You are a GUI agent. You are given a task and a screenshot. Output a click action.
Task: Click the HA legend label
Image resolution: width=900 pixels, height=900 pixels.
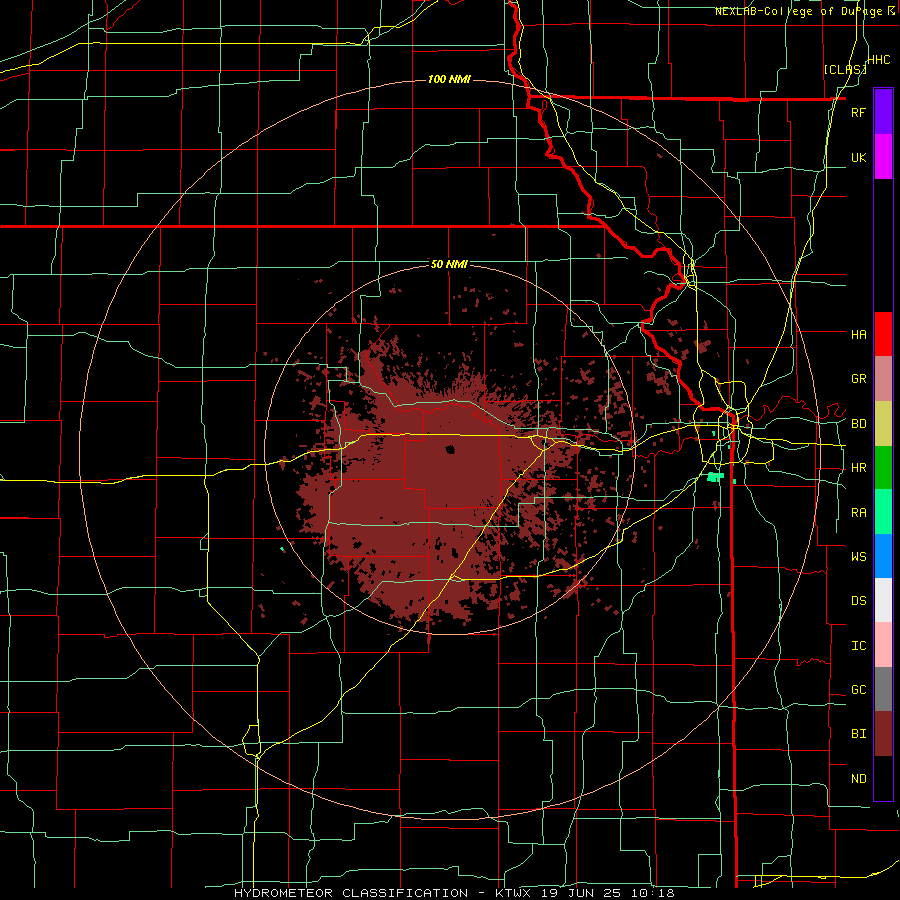click(x=858, y=335)
